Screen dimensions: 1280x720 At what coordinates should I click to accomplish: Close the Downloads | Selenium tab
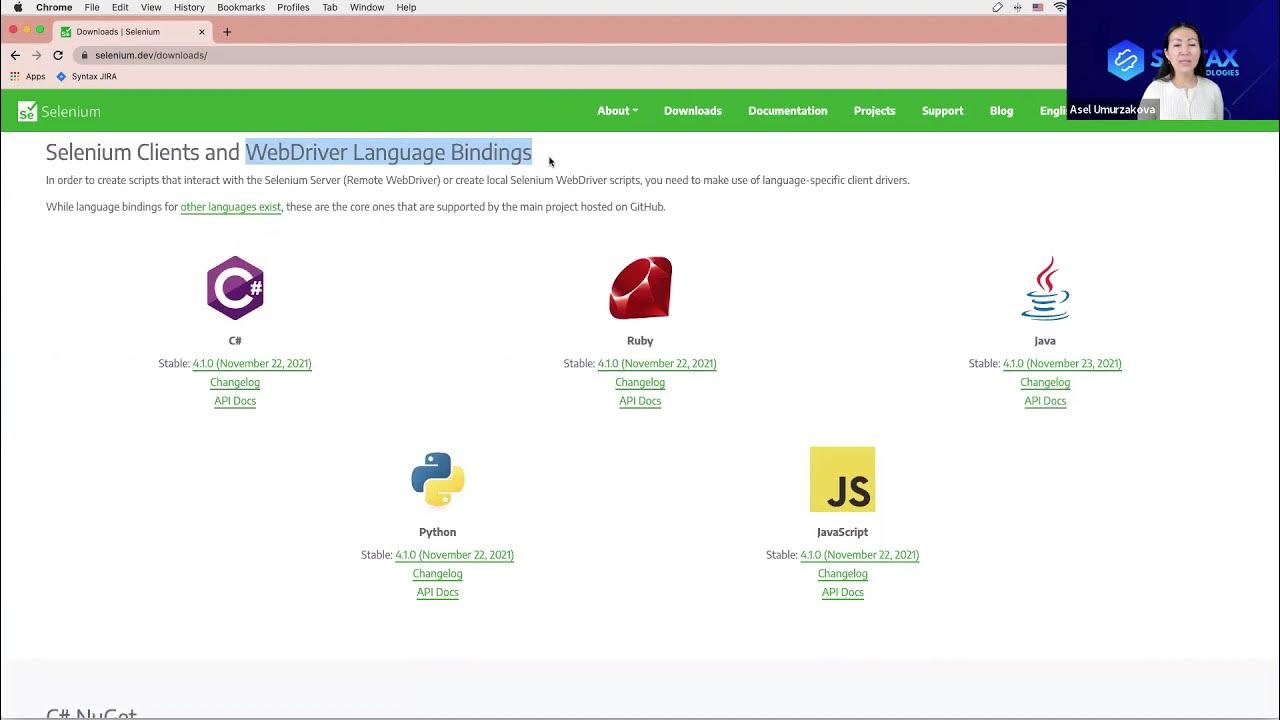(x=201, y=32)
